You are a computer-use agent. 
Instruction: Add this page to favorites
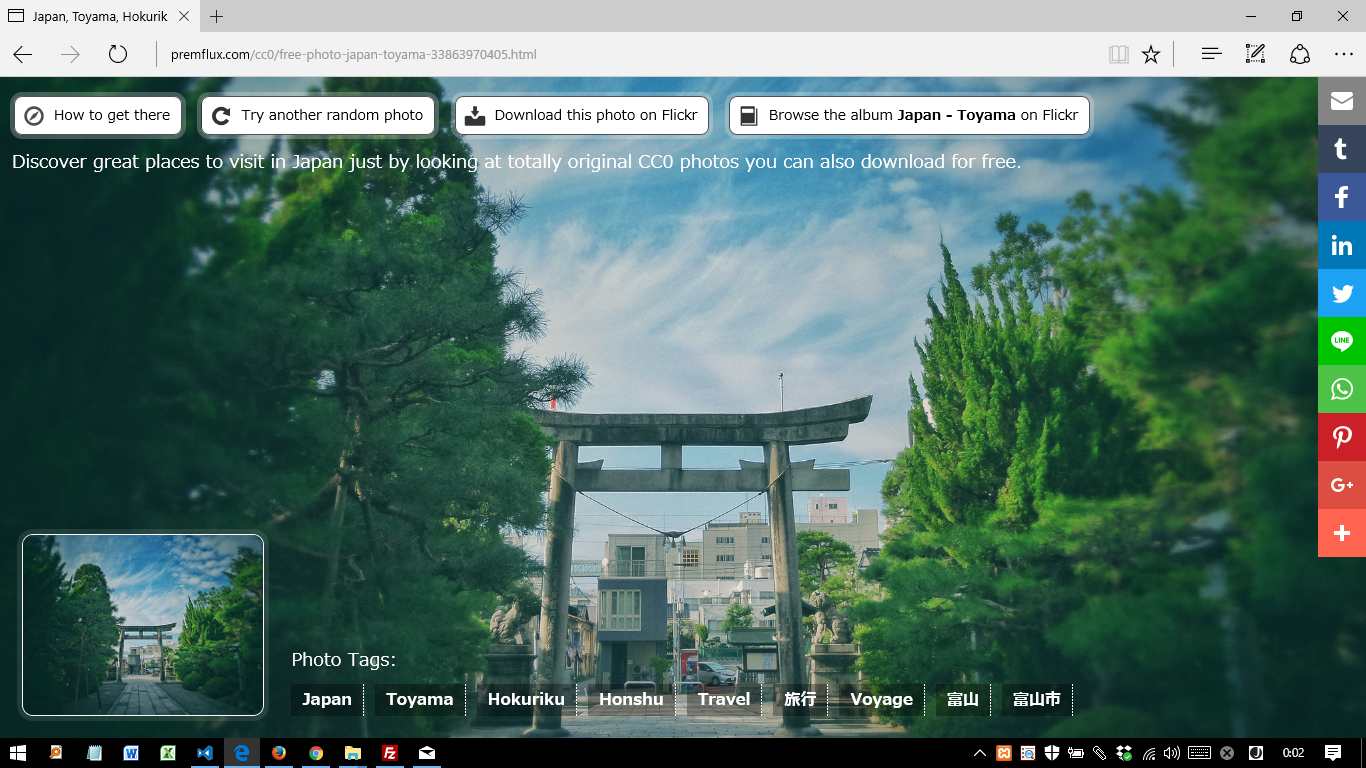[x=1151, y=53]
